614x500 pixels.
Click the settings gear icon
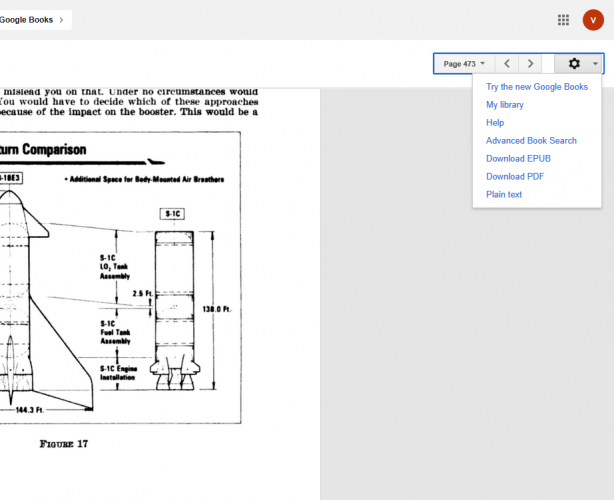[574, 63]
